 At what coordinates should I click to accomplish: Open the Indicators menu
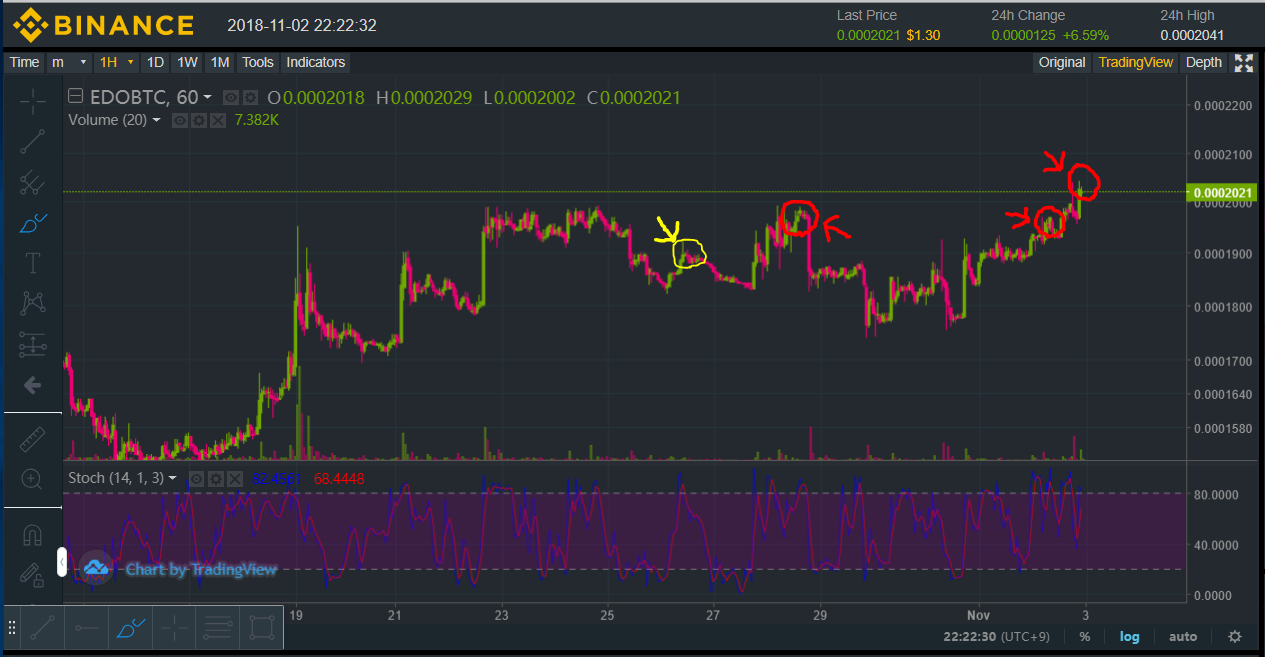click(315, 62)
